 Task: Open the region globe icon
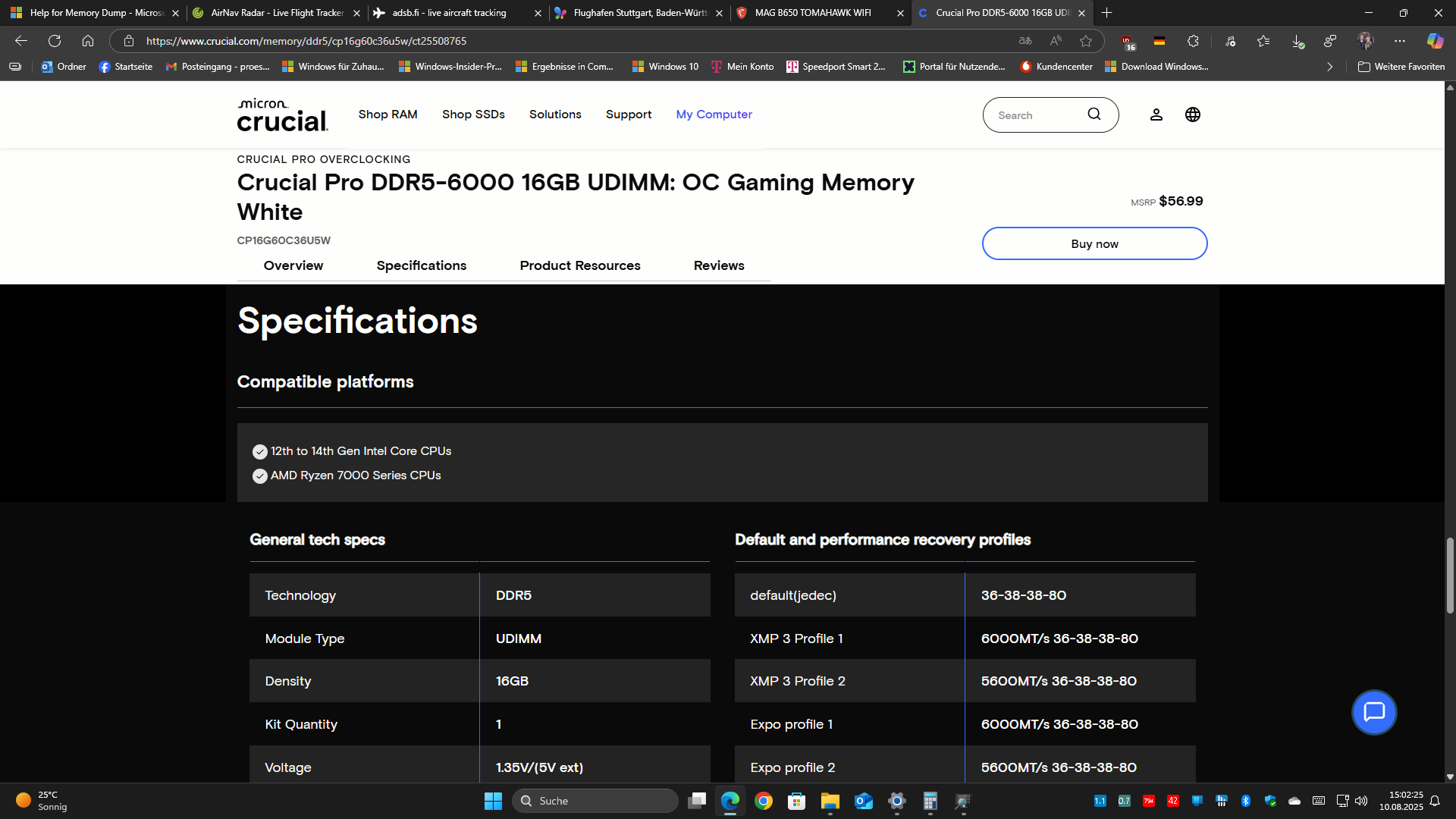pos(1193,115)
